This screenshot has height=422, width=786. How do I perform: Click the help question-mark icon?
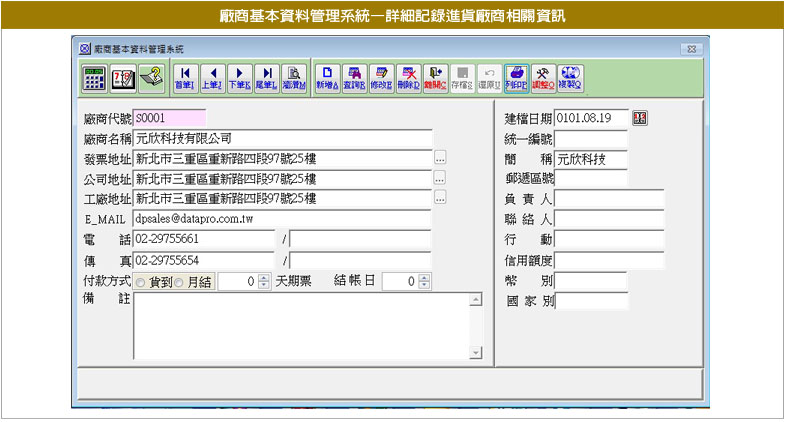pos(151,78)
